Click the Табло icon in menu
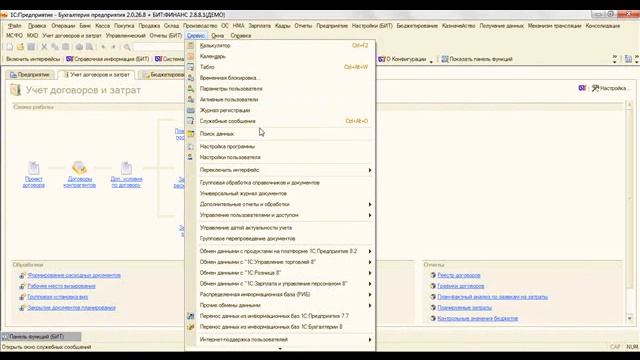The width and height of the screenshot is (640, 360). pyautogui.click(x=191, y=67)
